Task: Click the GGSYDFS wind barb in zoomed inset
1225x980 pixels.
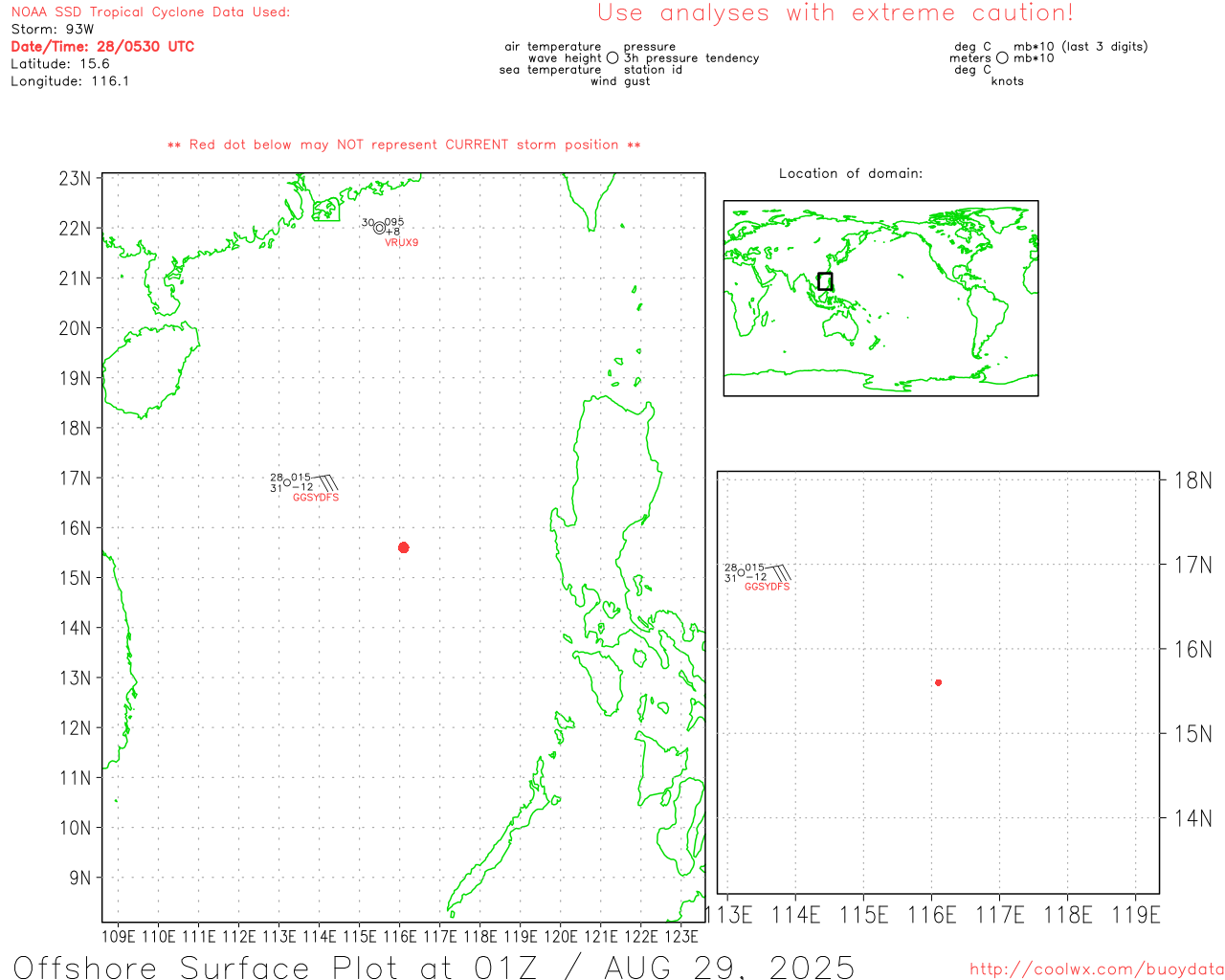Action: 781,572
